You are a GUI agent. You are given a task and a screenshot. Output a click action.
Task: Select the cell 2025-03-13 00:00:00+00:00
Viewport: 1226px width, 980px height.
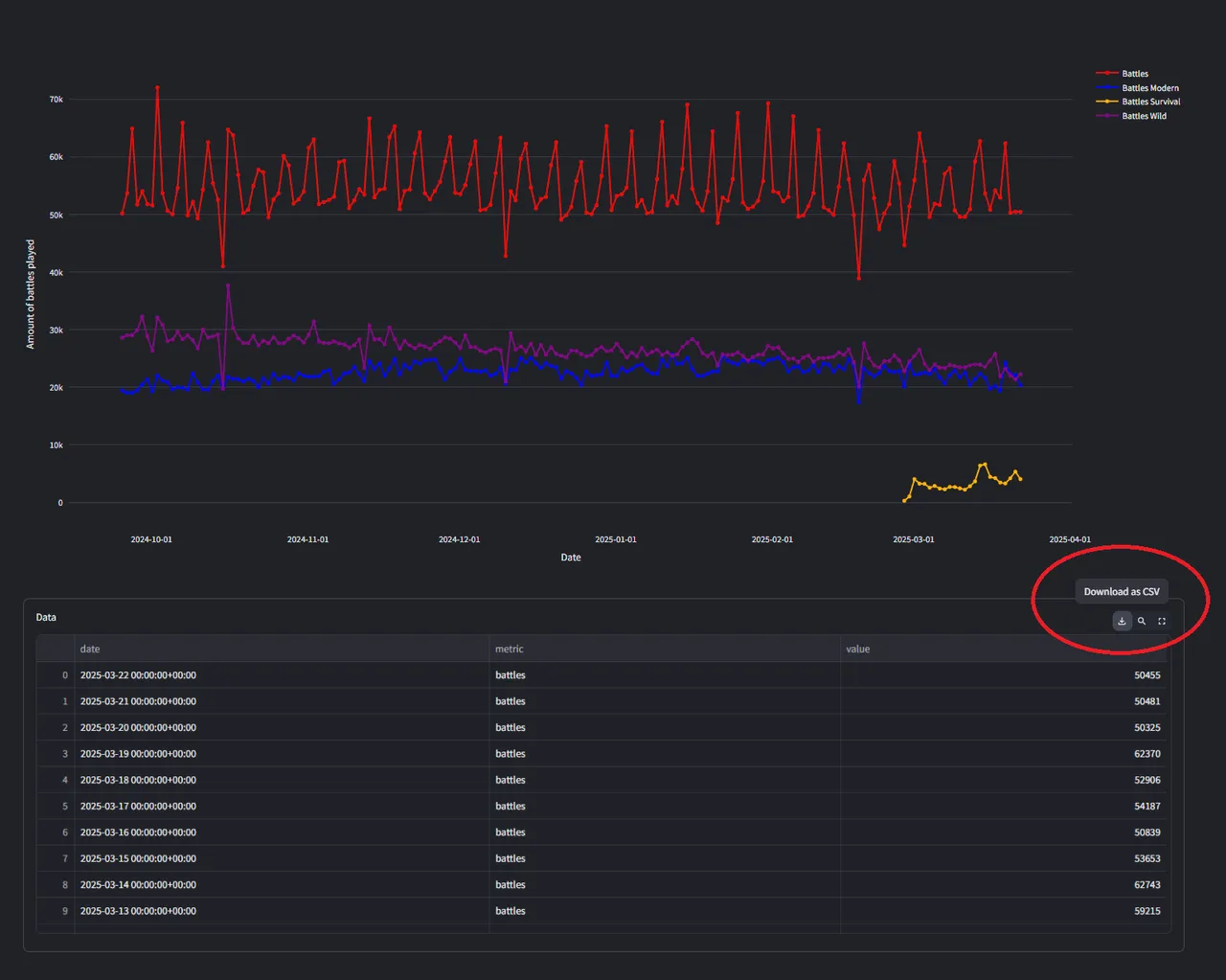(282, 911)
